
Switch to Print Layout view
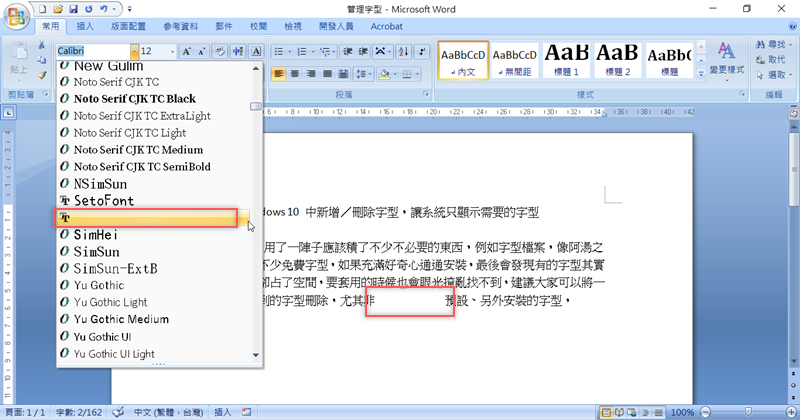[x=606, y=412]
